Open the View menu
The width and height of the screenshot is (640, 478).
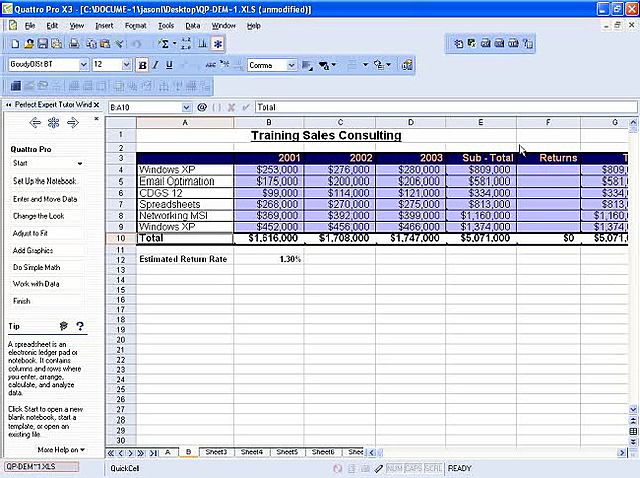click(x=76, y=26)
